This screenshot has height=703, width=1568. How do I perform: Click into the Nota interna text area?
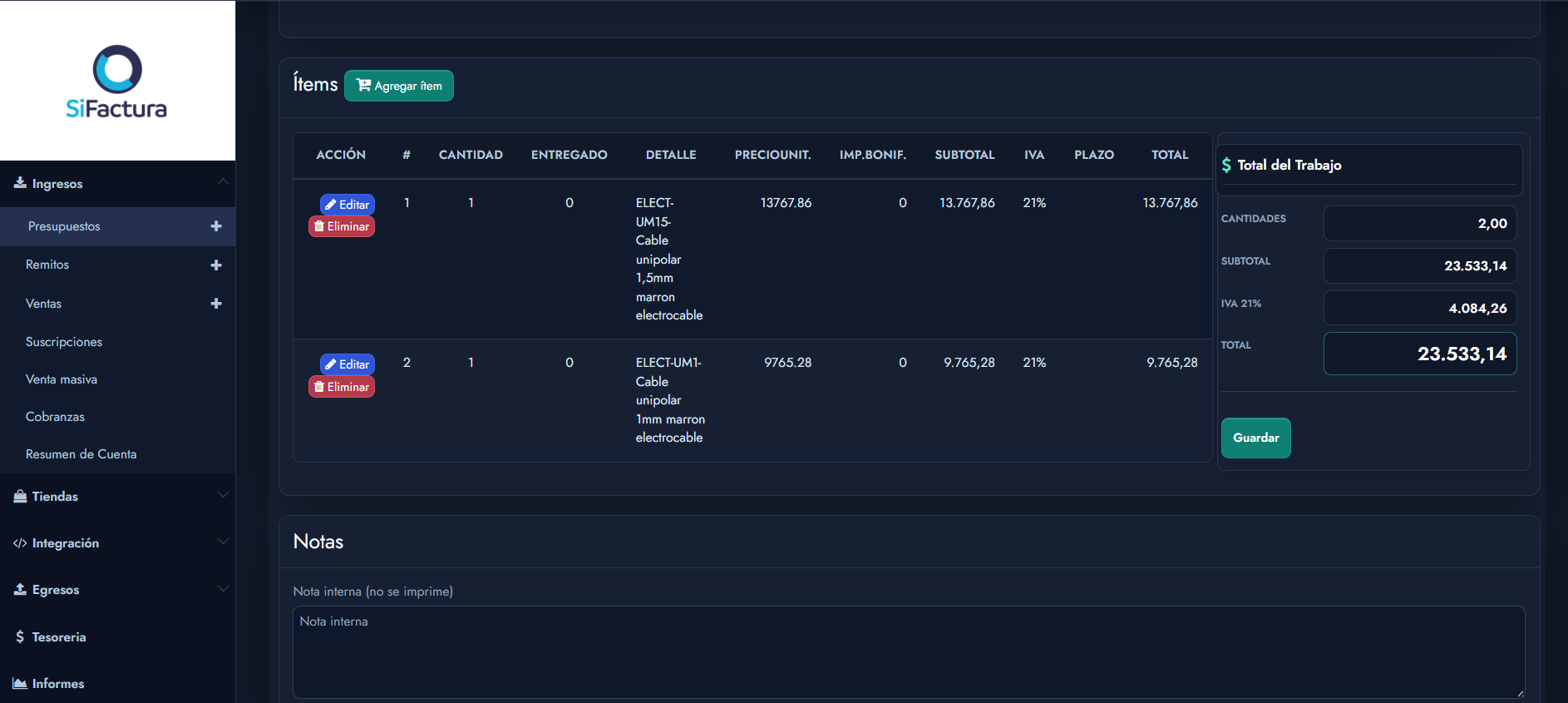(909, 651)
